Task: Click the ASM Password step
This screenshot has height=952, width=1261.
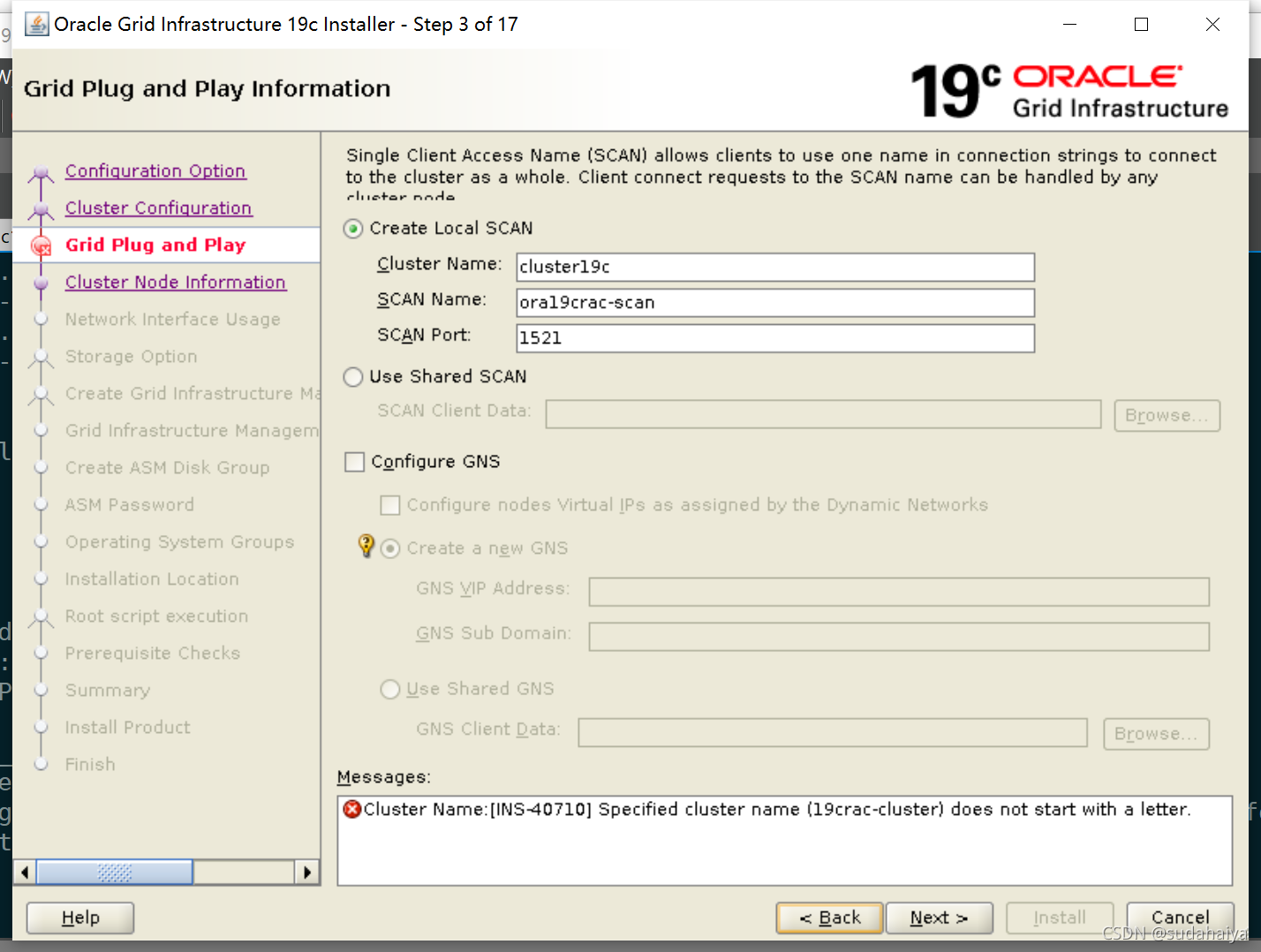Action: (x=130, y=505)
